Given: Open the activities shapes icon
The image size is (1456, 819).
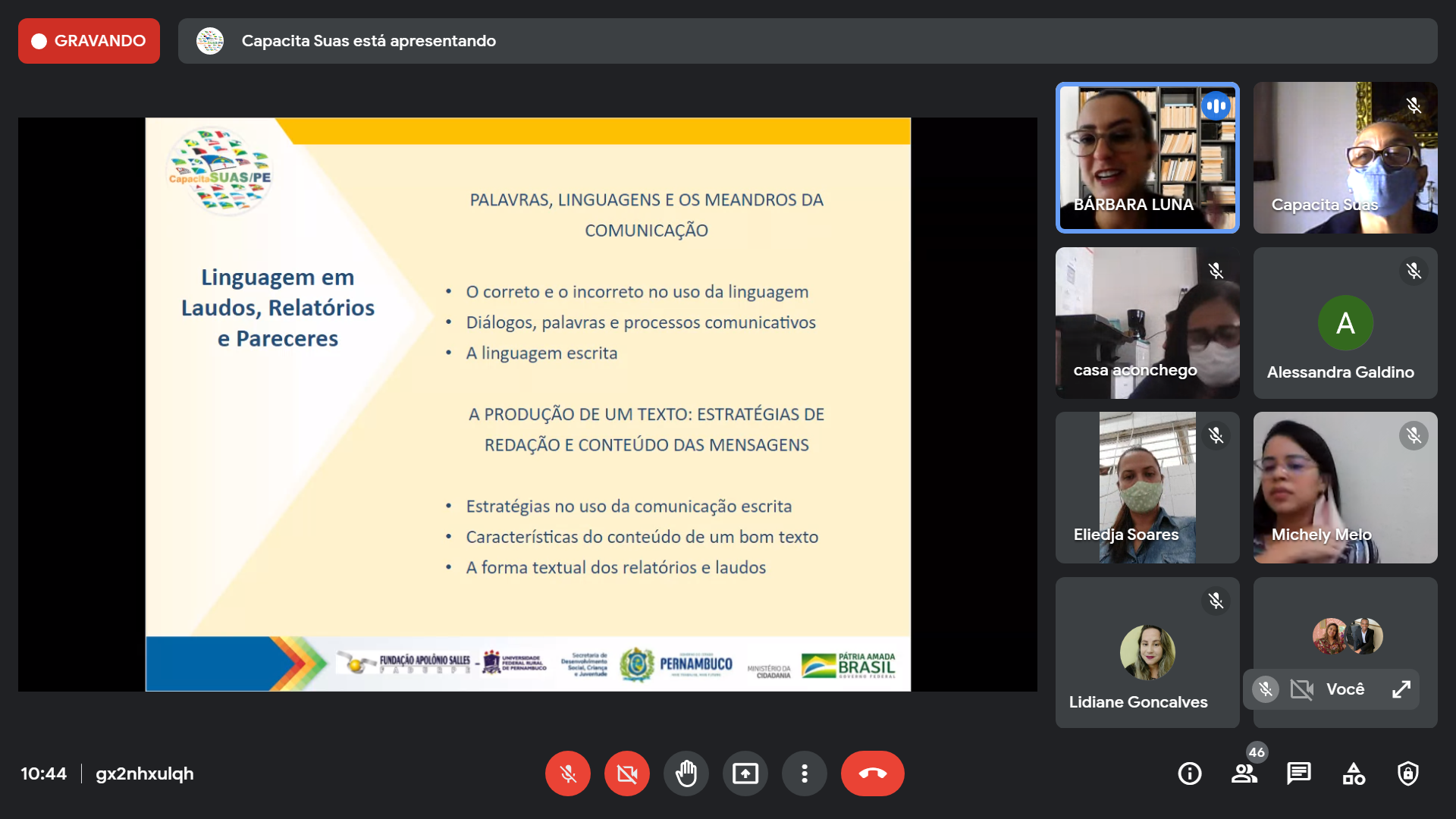Looking at the screenshot, I should (x=1353, y=773).
